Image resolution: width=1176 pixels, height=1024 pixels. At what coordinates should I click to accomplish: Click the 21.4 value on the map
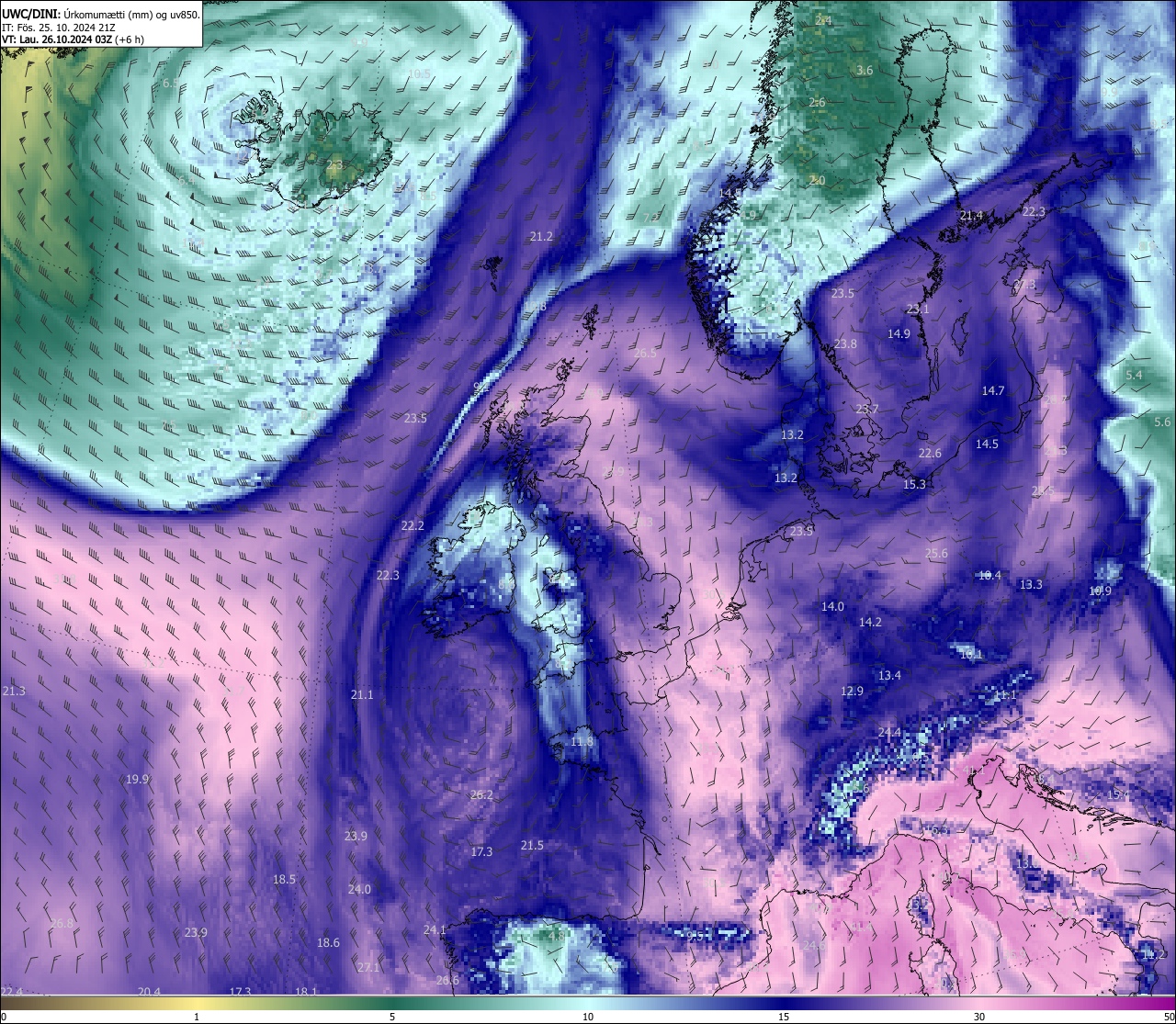click(x=971, y=216)
